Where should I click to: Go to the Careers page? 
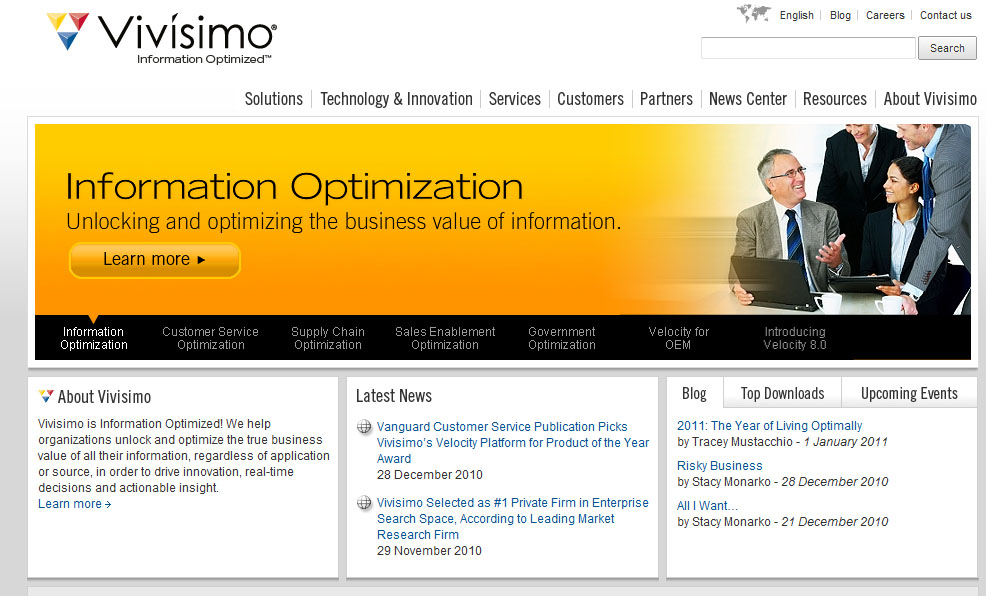pos(885,15)
